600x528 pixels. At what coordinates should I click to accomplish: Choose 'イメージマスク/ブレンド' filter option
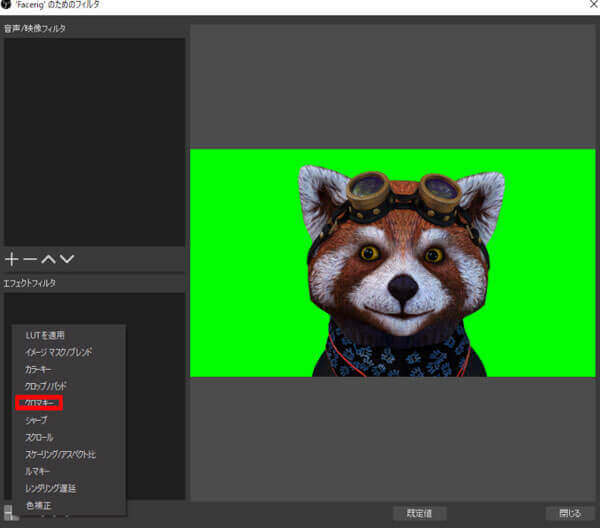pos(59,352)
